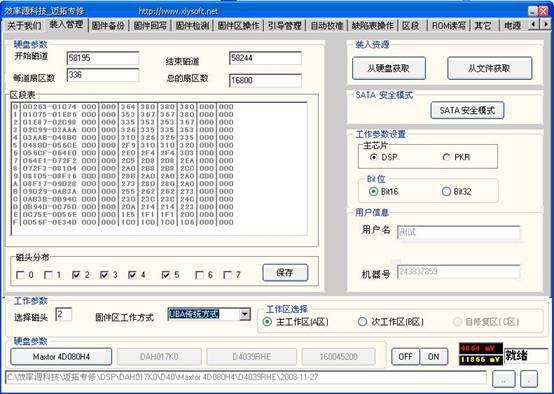
Task: Open the ROM读写 tab
Action: tap(449, 26)
